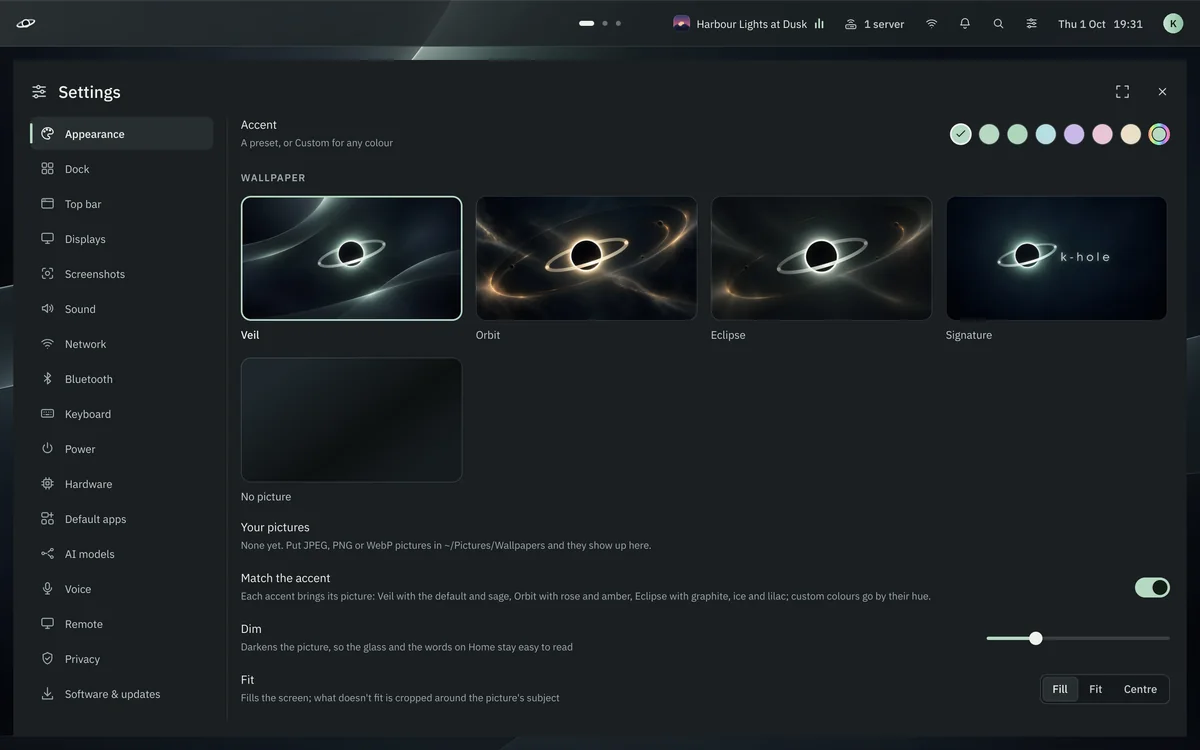
Task: Click the "WALLPAPER" section label
Action: (273, 178)
